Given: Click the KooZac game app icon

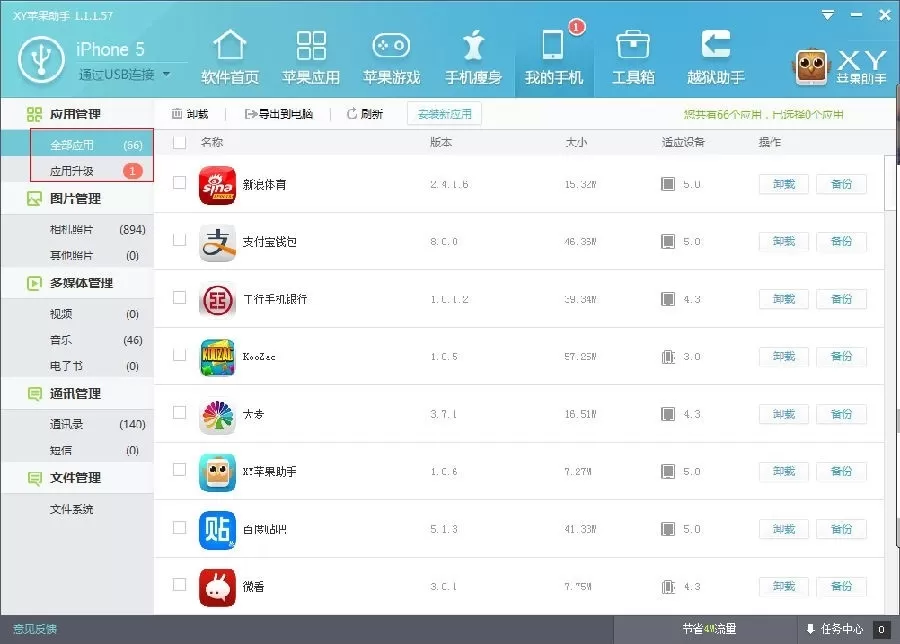Looking at the screenshot, I should click(217, 357).
